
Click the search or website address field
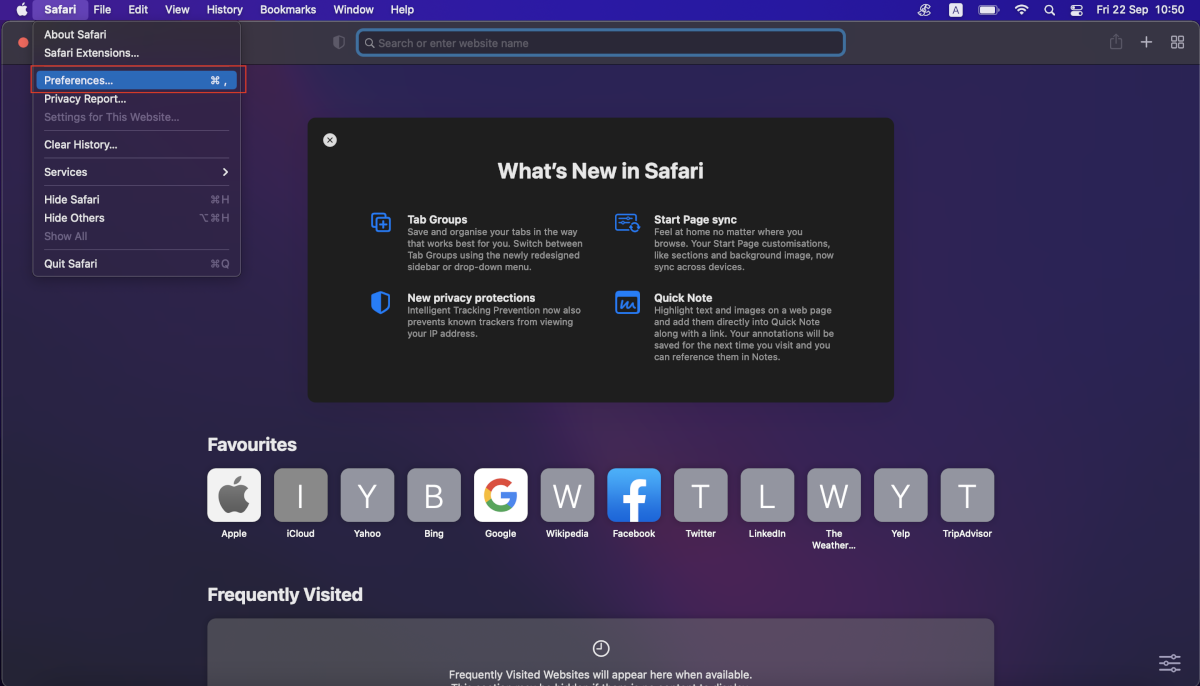pyautogui.click(x=600, y=43)
